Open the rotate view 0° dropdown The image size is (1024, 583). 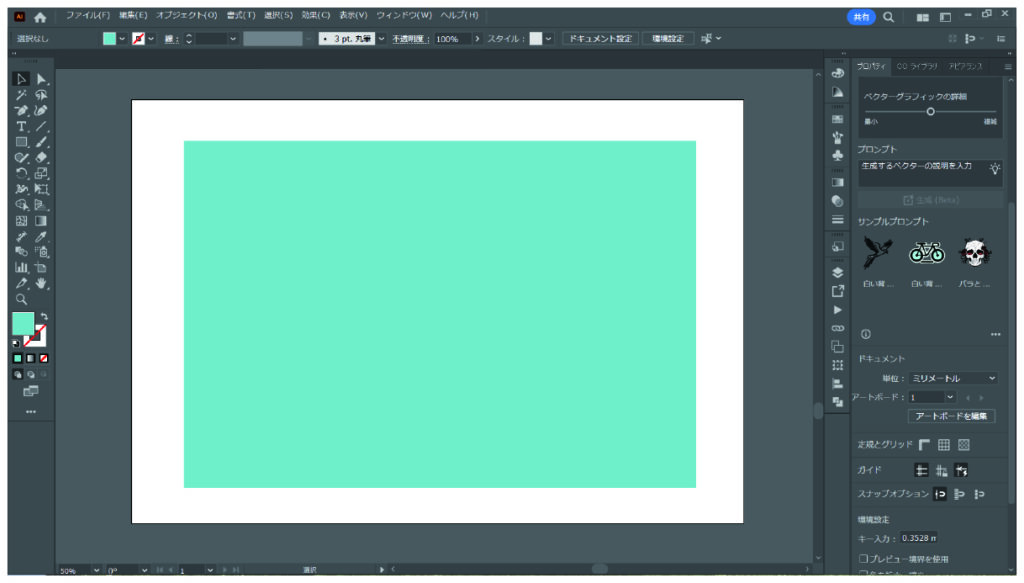coord(144,571)
